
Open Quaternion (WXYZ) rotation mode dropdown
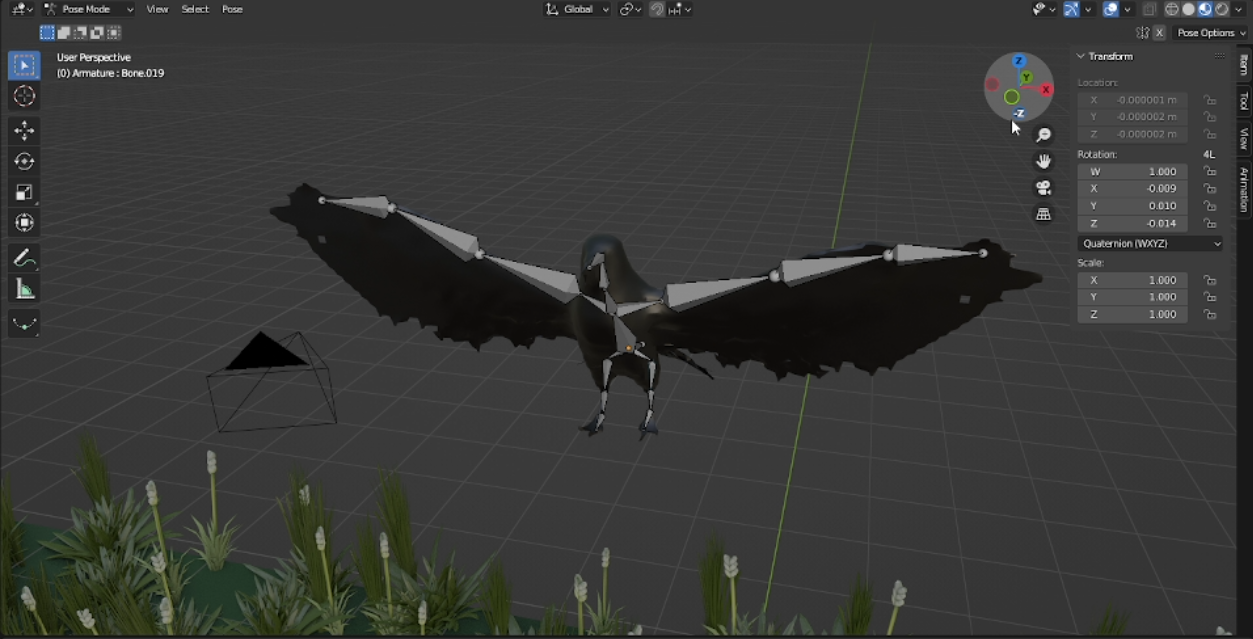tap(1151, 244)
